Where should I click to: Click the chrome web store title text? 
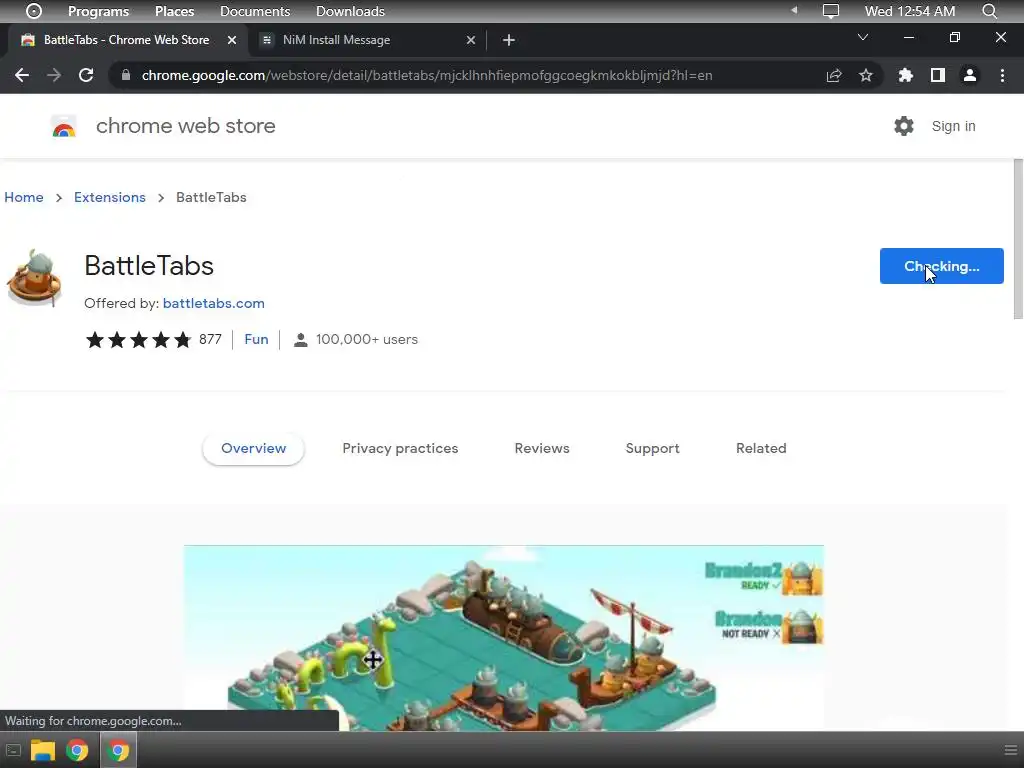pos(185,126)
